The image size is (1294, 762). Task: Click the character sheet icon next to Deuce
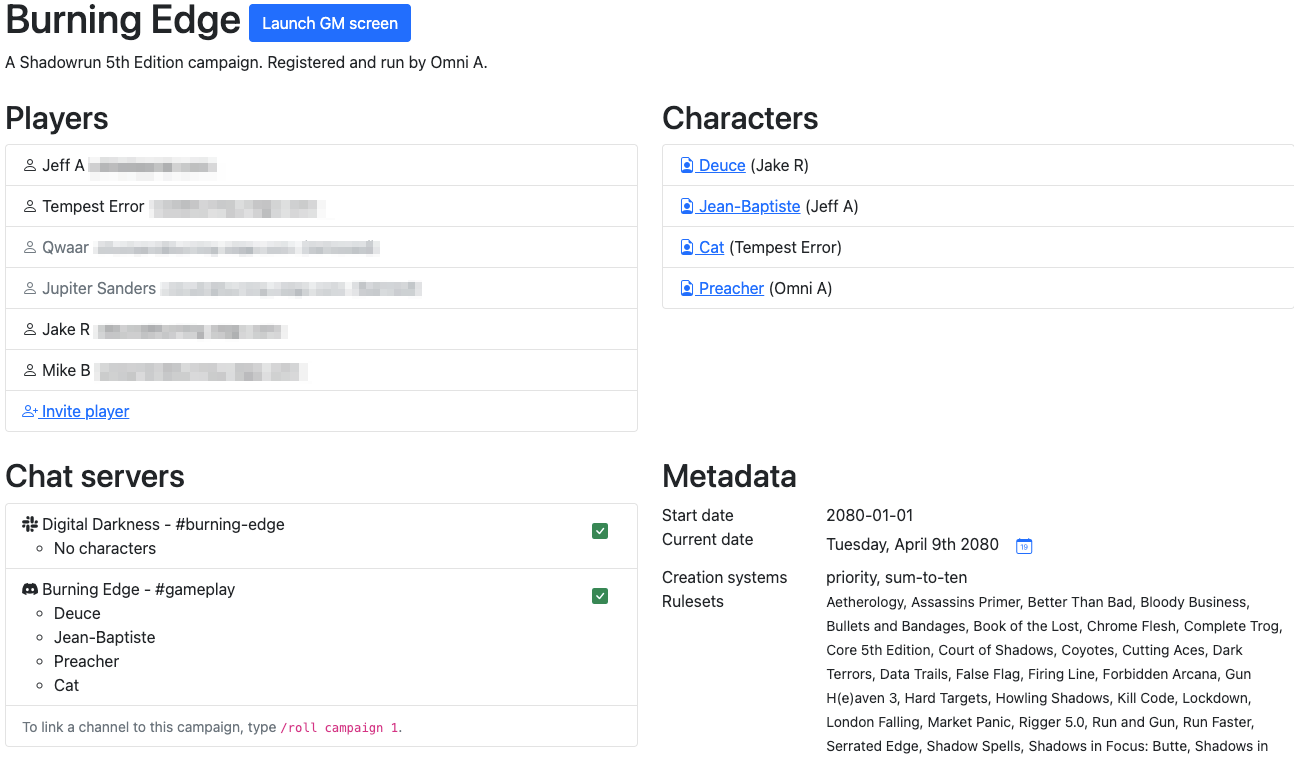pyautogui.click(x=687, y=166)
